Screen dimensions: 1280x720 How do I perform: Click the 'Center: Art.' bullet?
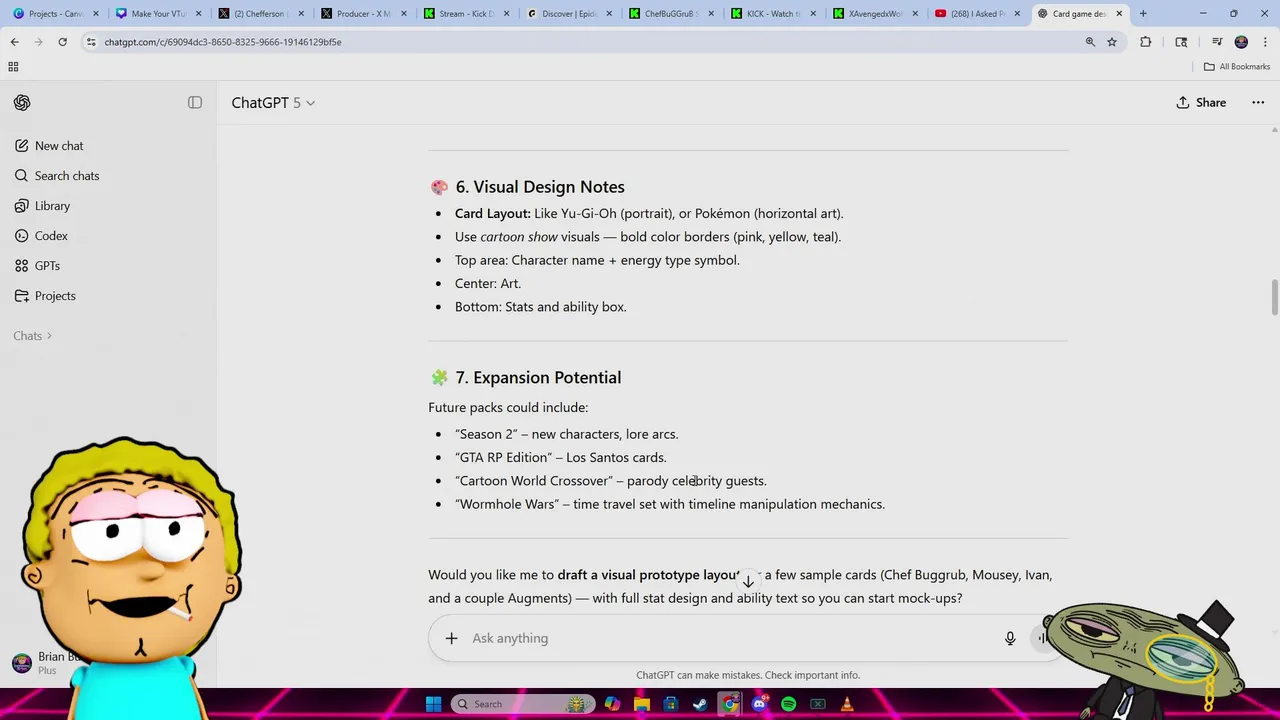coord(488,283)
